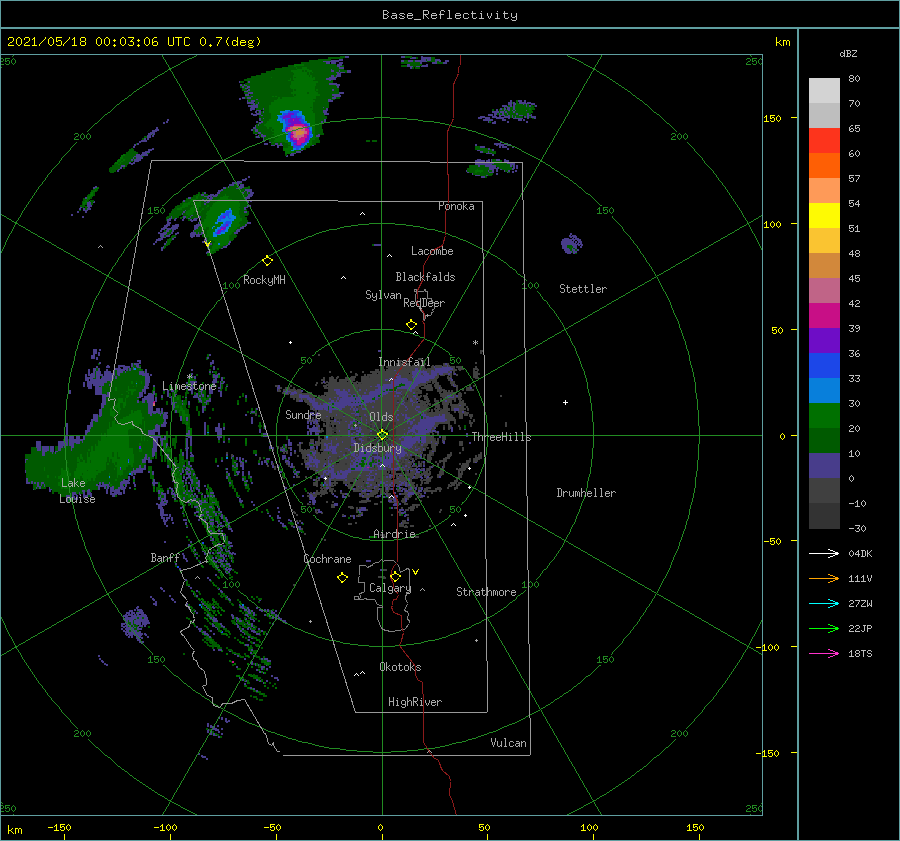
Task: Select the orange 57-60 dBZ legend swatch
Action: 824,166
